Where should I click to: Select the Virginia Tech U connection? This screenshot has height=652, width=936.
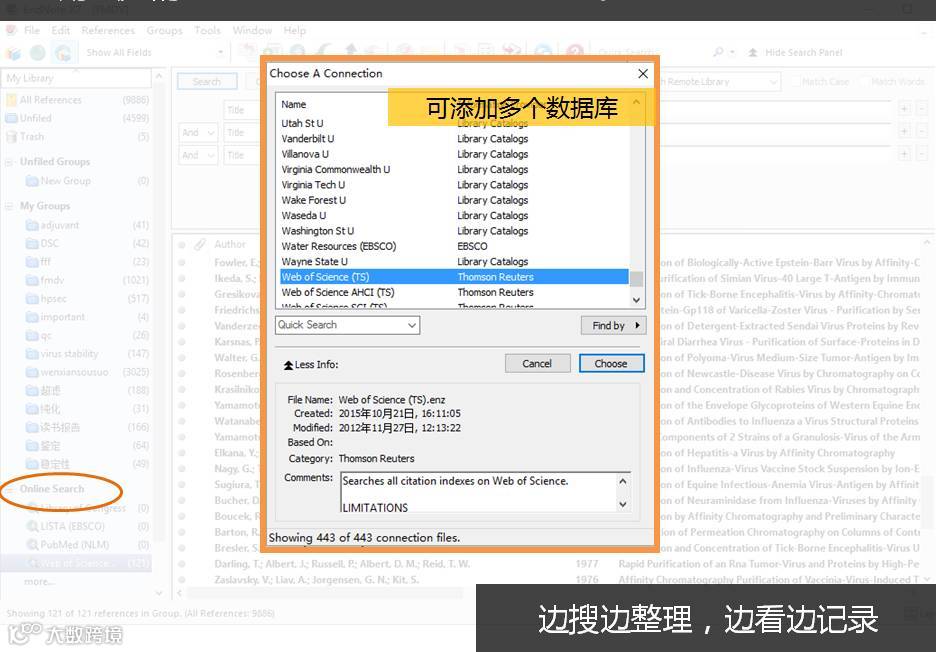[x=454, y=185]
